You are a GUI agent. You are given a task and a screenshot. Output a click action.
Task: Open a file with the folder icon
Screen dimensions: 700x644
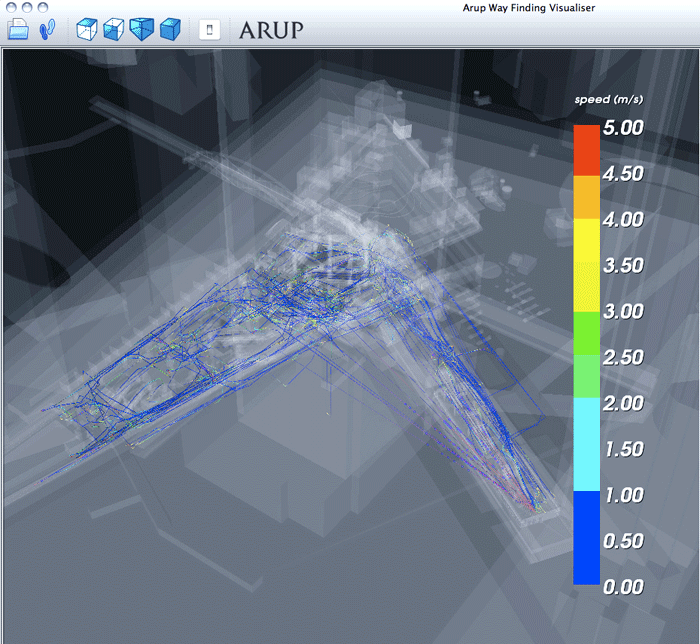point(18,29)
